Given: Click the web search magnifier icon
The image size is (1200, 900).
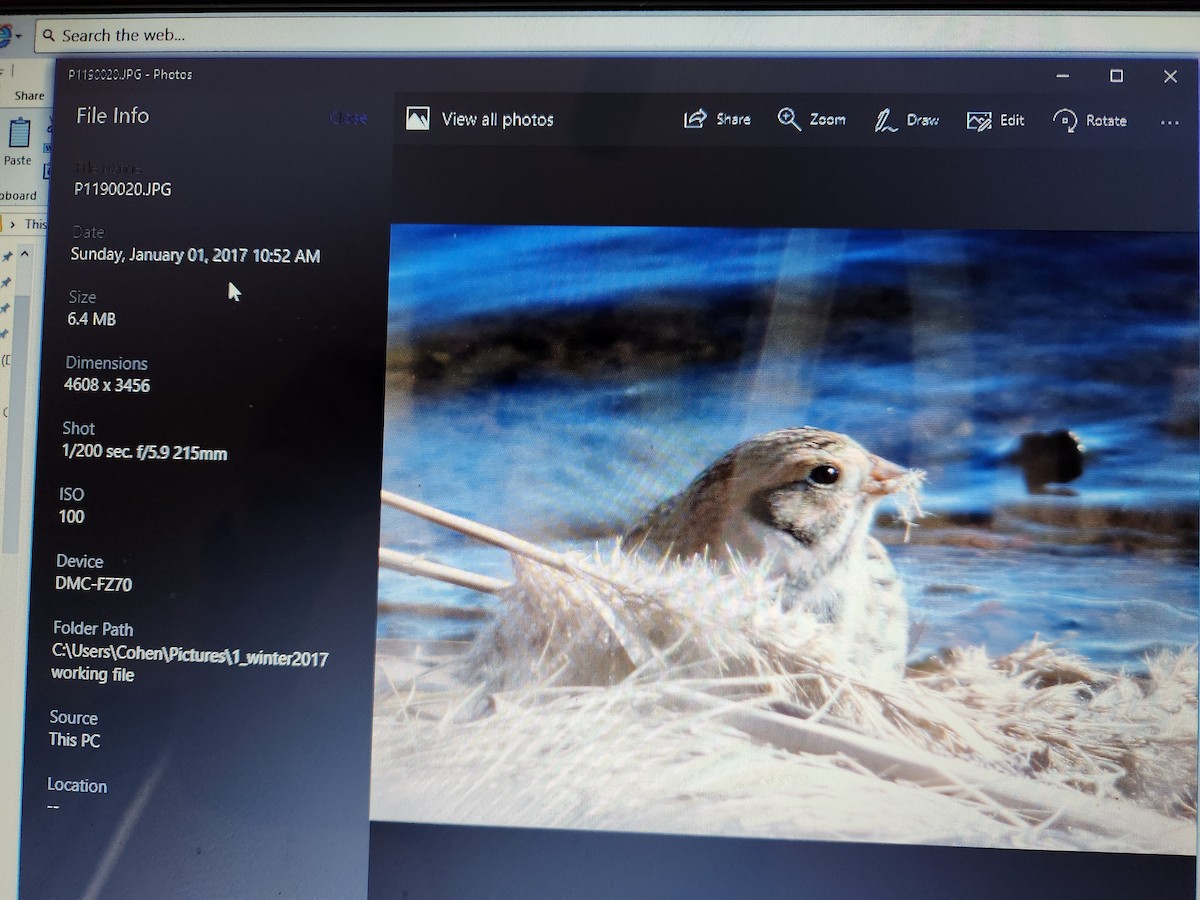Looking at the screenshot, I should (x=47, y=36).
